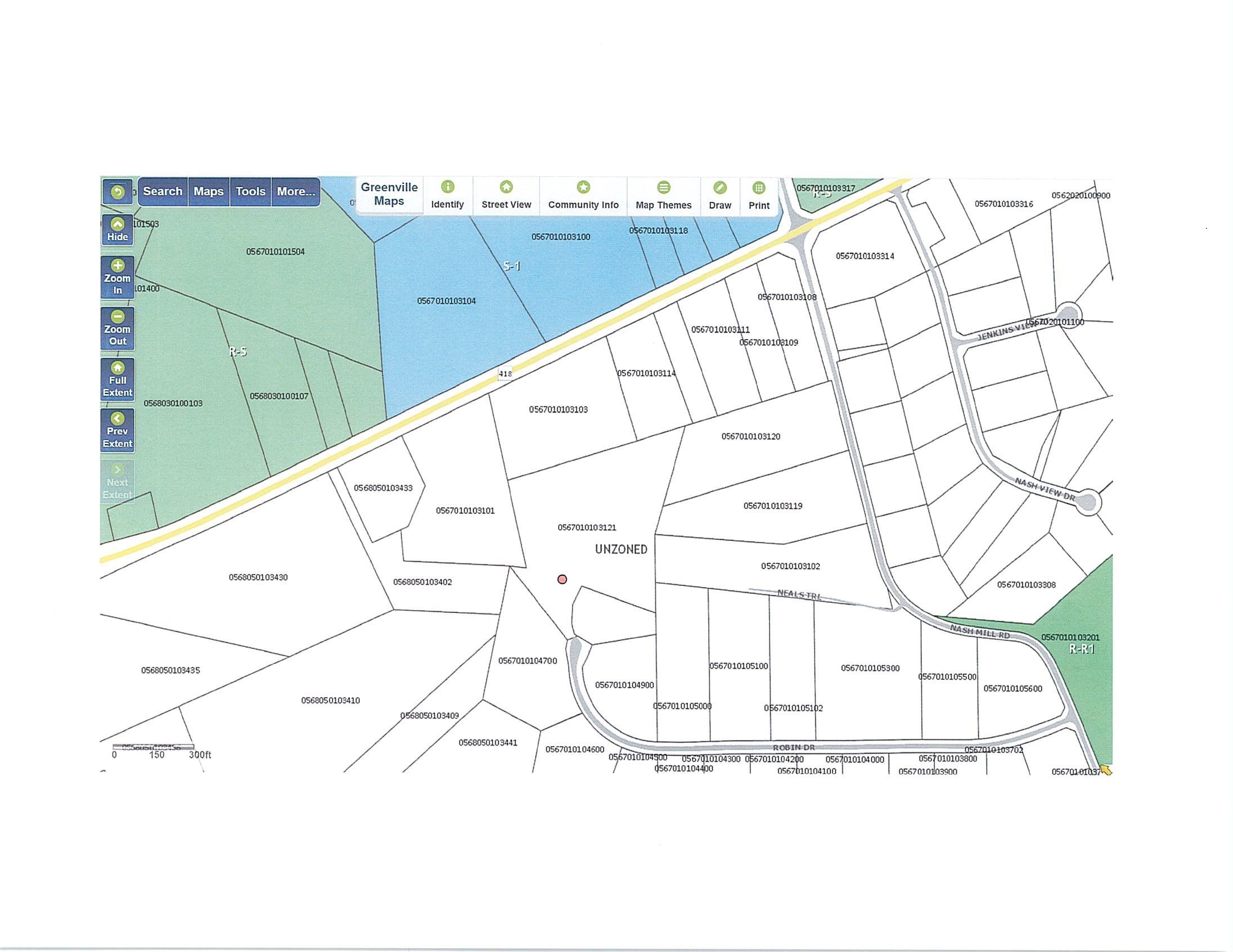Select parcel 0567010103104 in blue zone
Image resolution: width=1233 pixels, height=952 pixels.
click(x=447, y=301)
